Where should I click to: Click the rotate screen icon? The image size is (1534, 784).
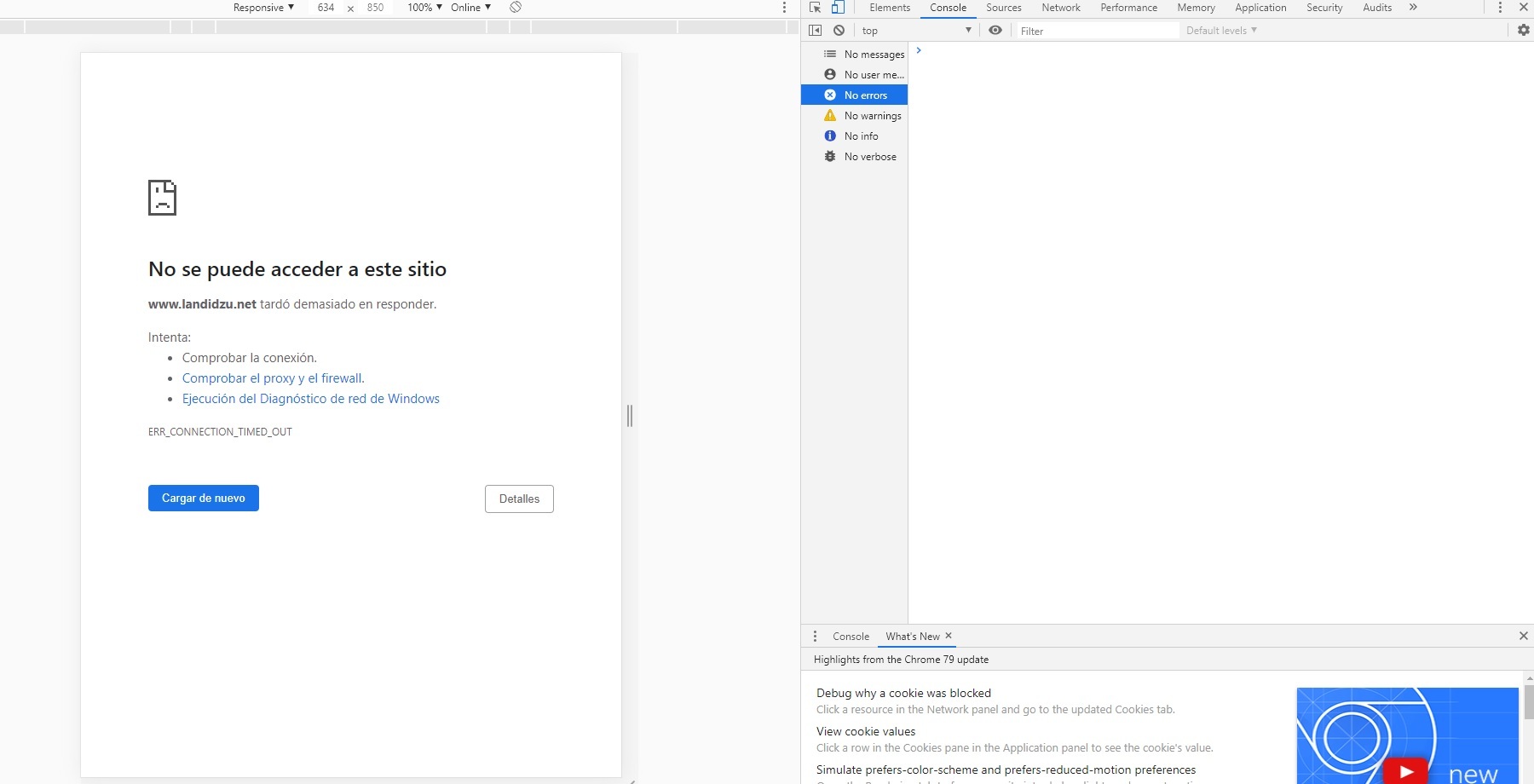[x=516, y=8]
